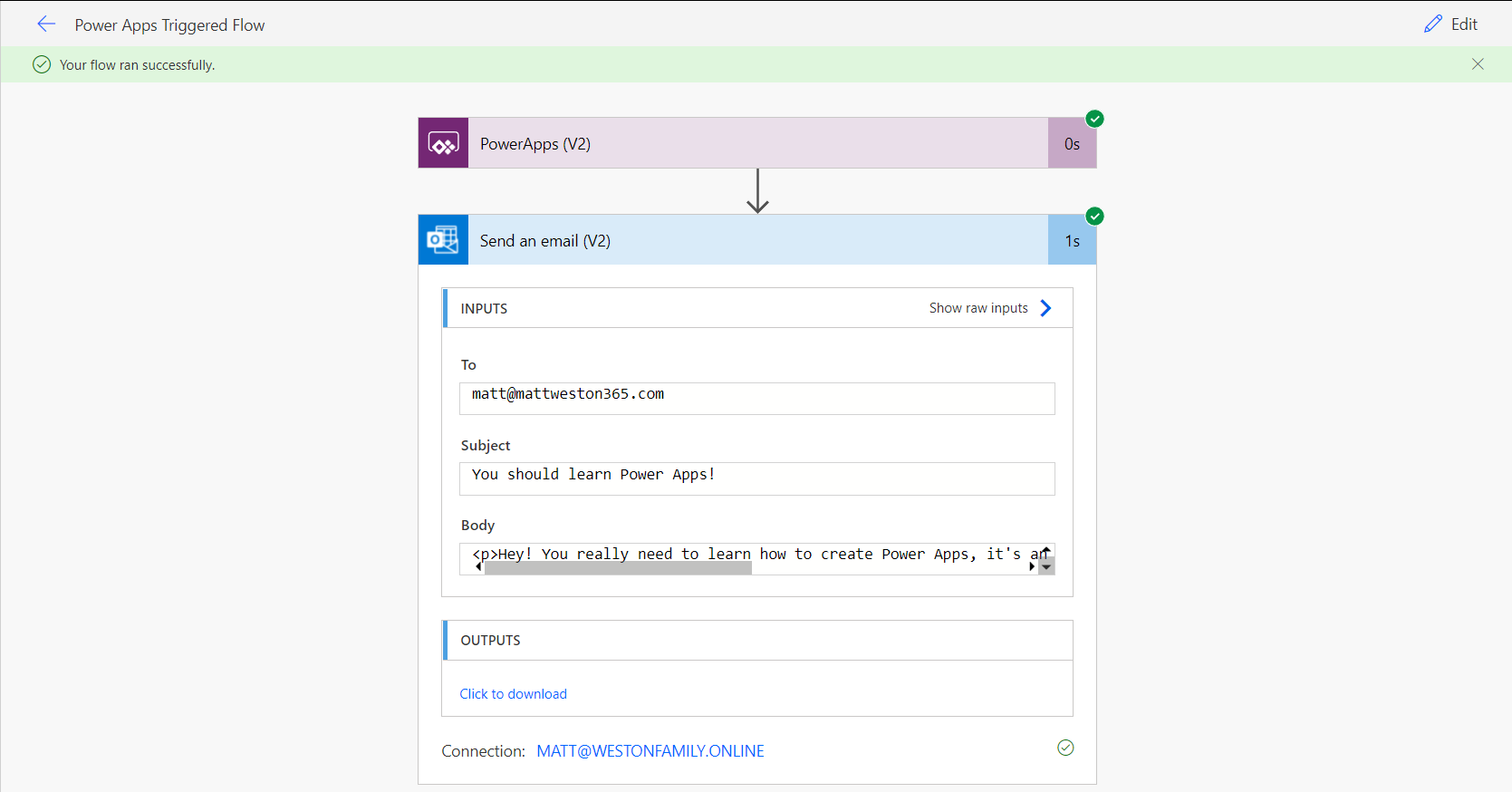Click Body vertical scroll up arrow

1046,551
